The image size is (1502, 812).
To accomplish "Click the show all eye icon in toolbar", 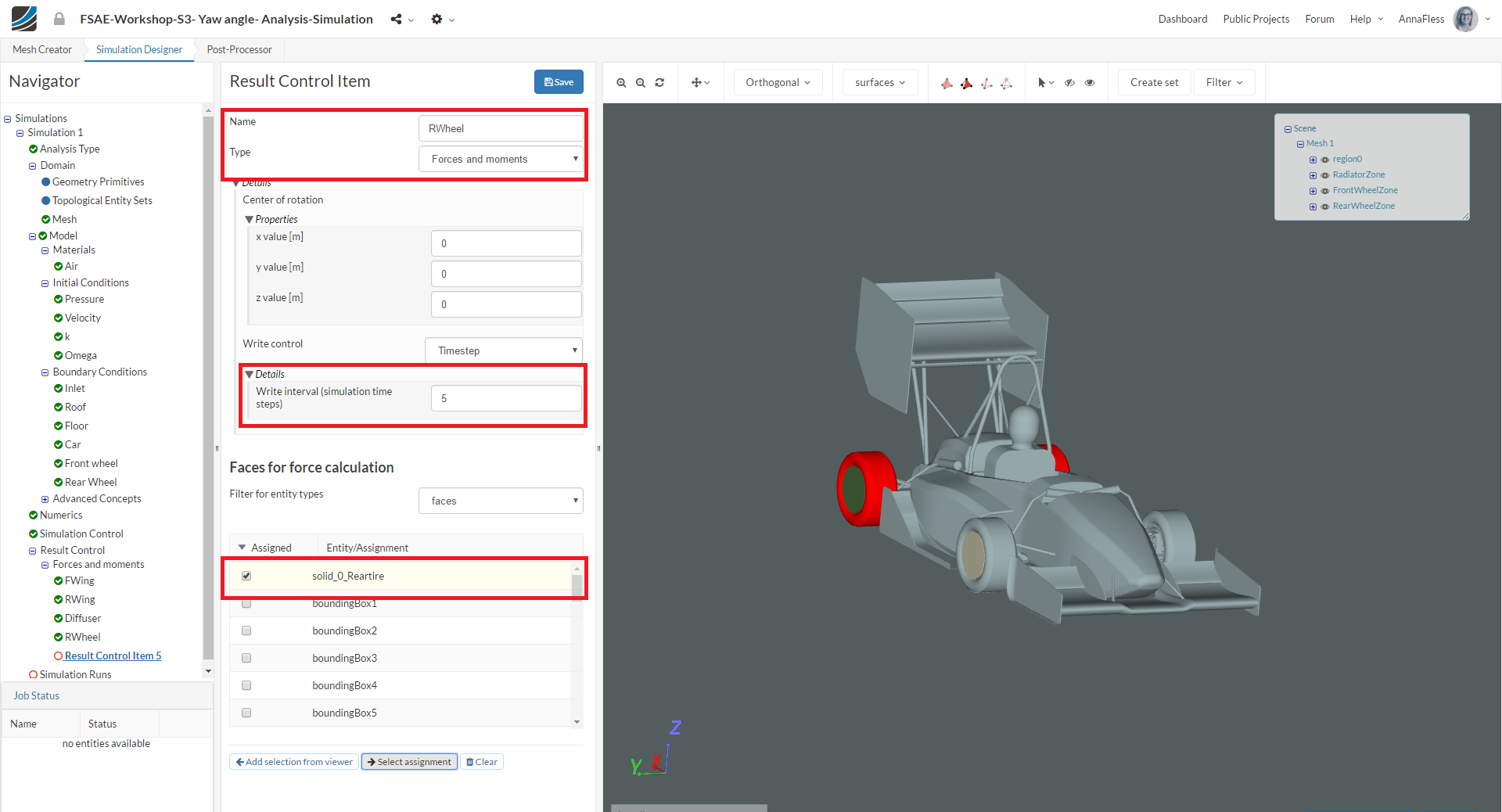I will pyautogui.click(x=1090, y=83).
